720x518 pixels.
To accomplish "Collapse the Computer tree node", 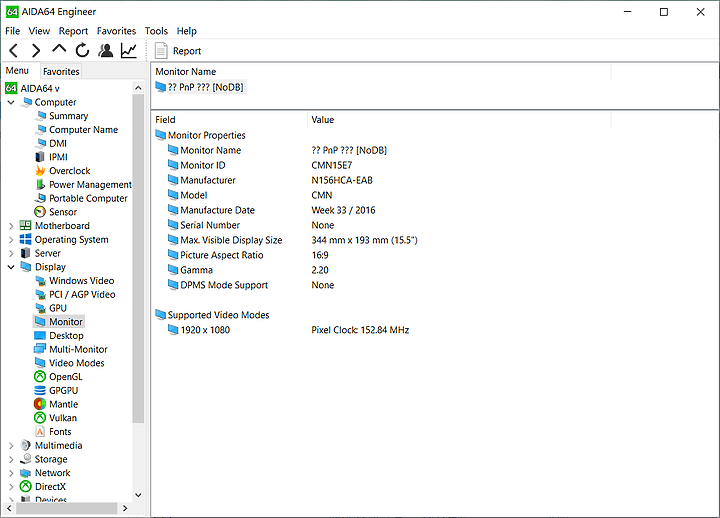I will [x=11, y=102].
